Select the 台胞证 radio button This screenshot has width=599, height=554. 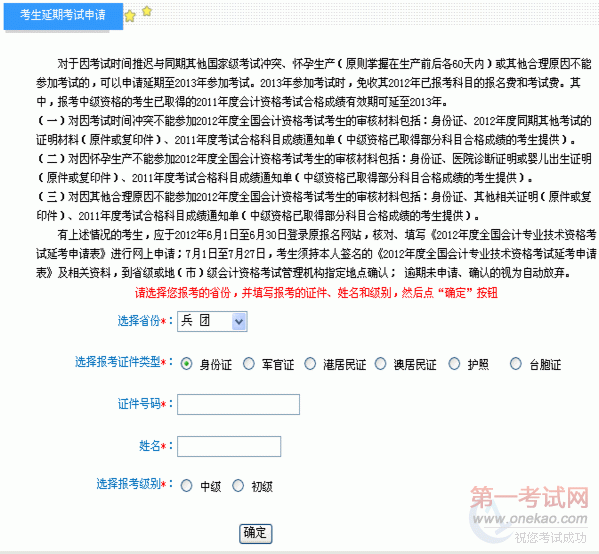[x=516, y=364]
